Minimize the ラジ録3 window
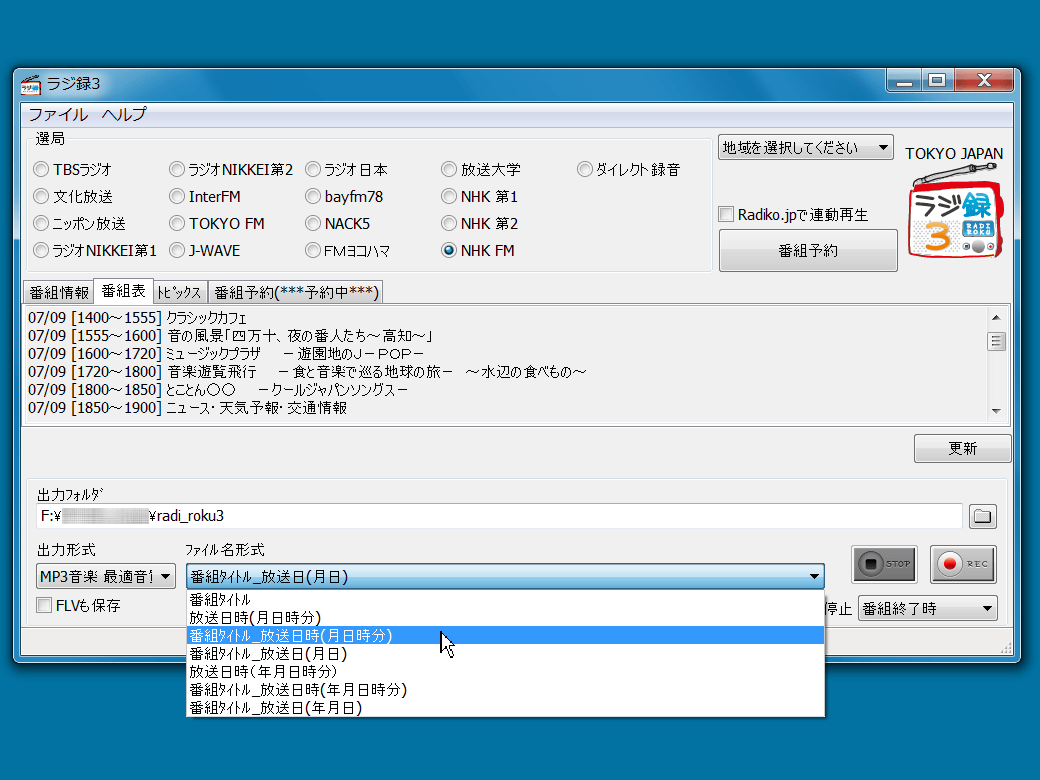Screen dimensions: 1040x780 point(903,81)
